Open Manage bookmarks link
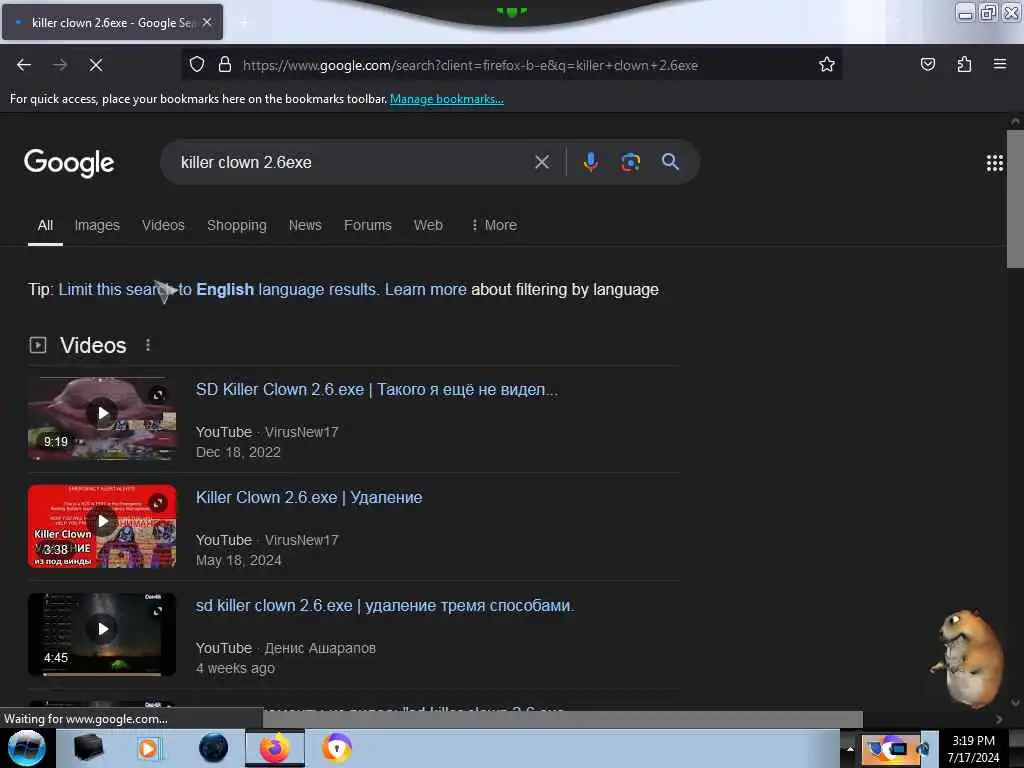Viewport: 1024px width, 768px height. coord(447,99)
